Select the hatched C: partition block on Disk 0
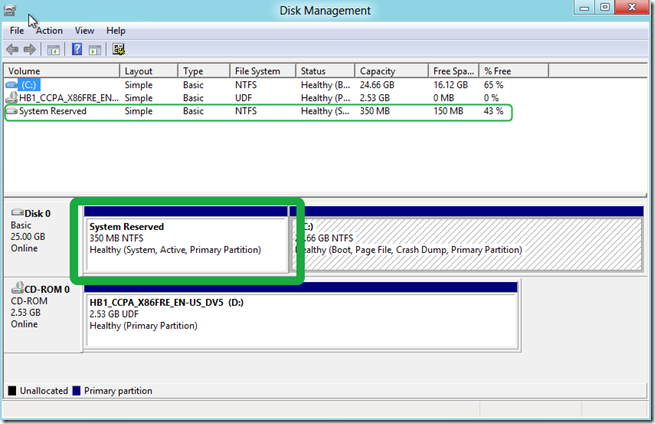Viewport: 655px width, 424px height. point(467,240)
